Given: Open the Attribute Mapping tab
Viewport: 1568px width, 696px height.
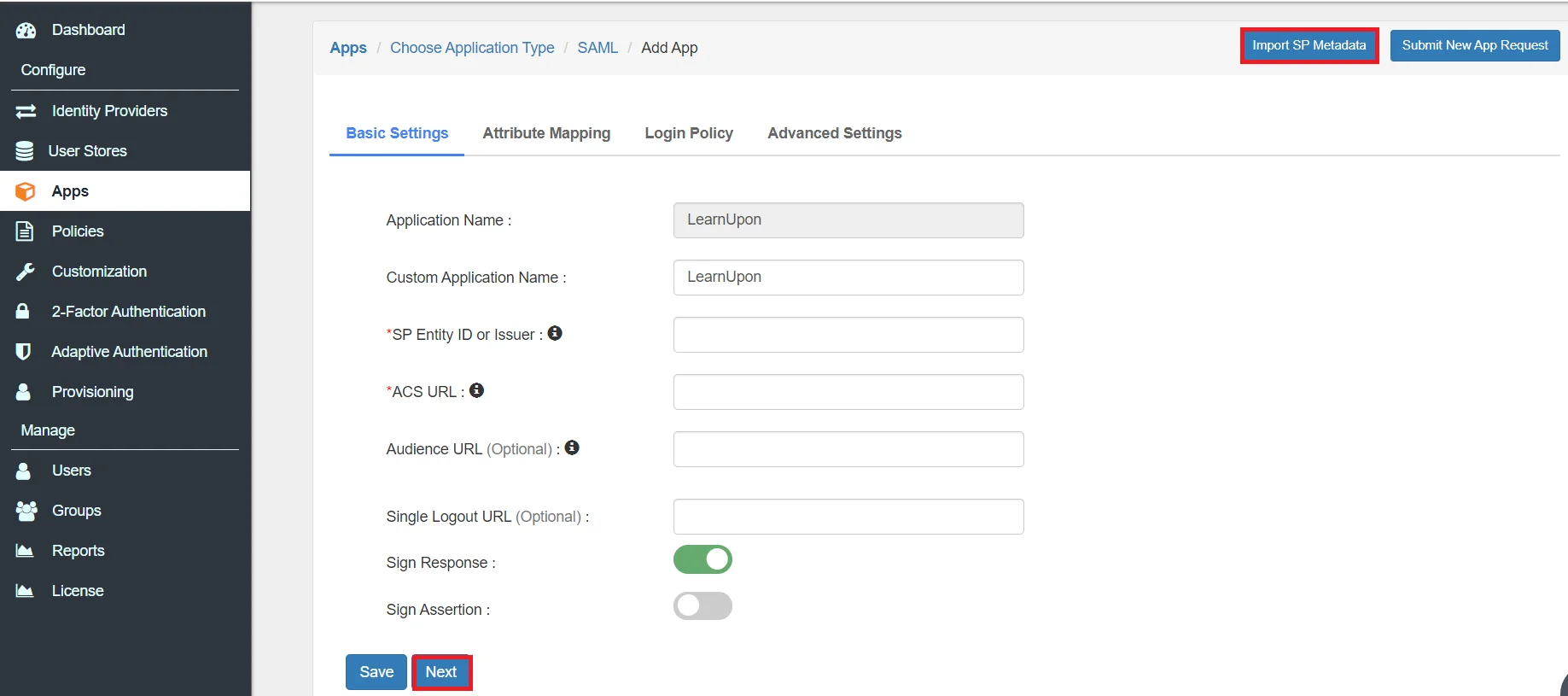Looking at the screenshot, I should (x=546, y=133).
